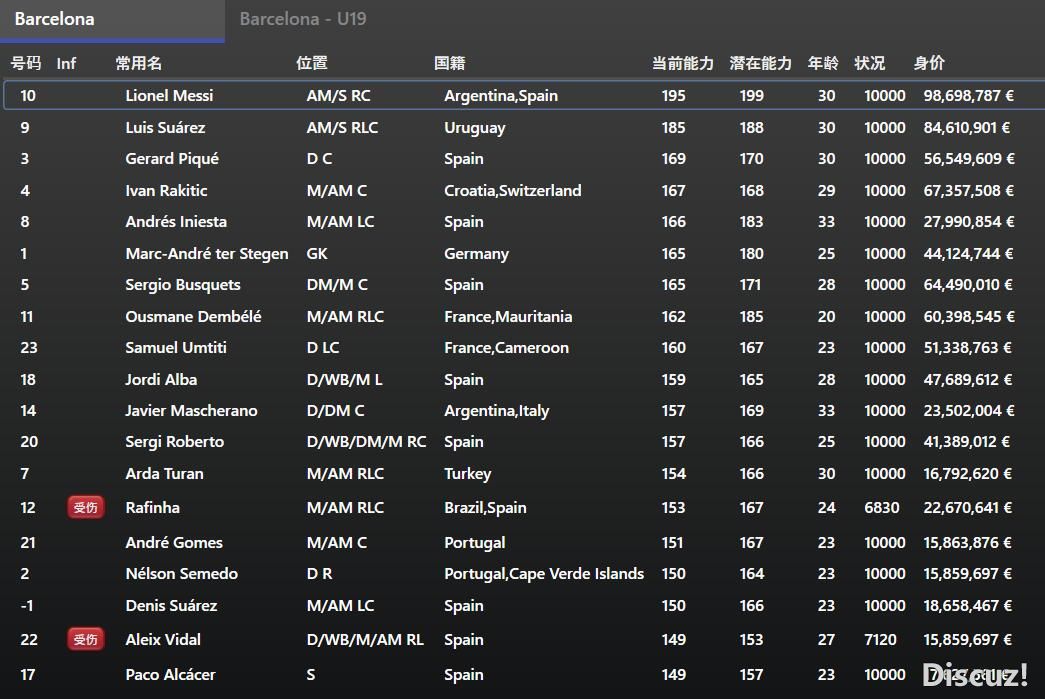Image resolution: width=1045 pixels, height=699 pixels.
Task: Click Rafinha's condition value 6830
Action: point(882,508)
